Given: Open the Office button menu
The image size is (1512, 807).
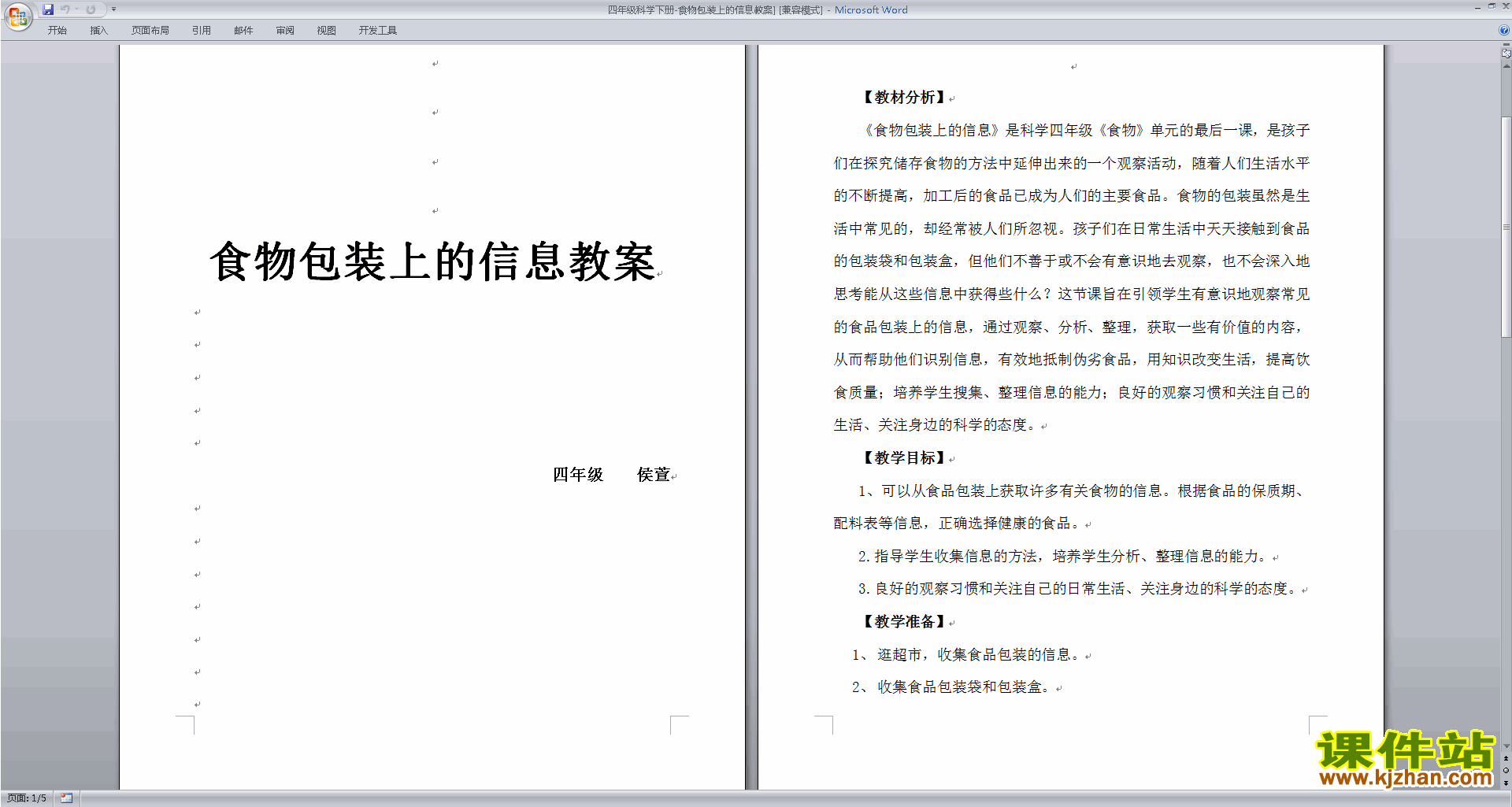Looking at the screenshot, I should coord(18,16).
